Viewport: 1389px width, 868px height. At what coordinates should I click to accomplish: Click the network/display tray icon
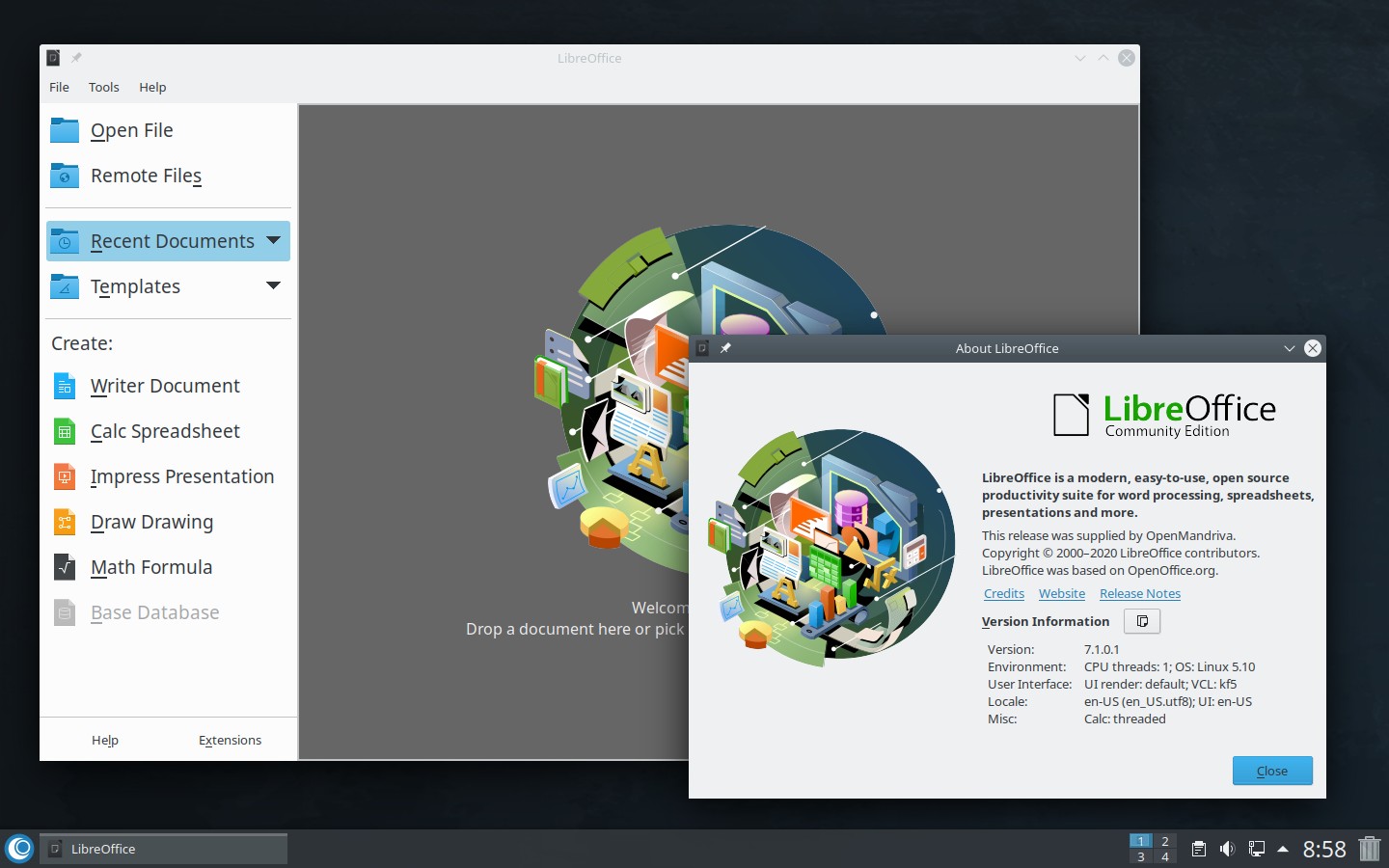point(1256,849)
